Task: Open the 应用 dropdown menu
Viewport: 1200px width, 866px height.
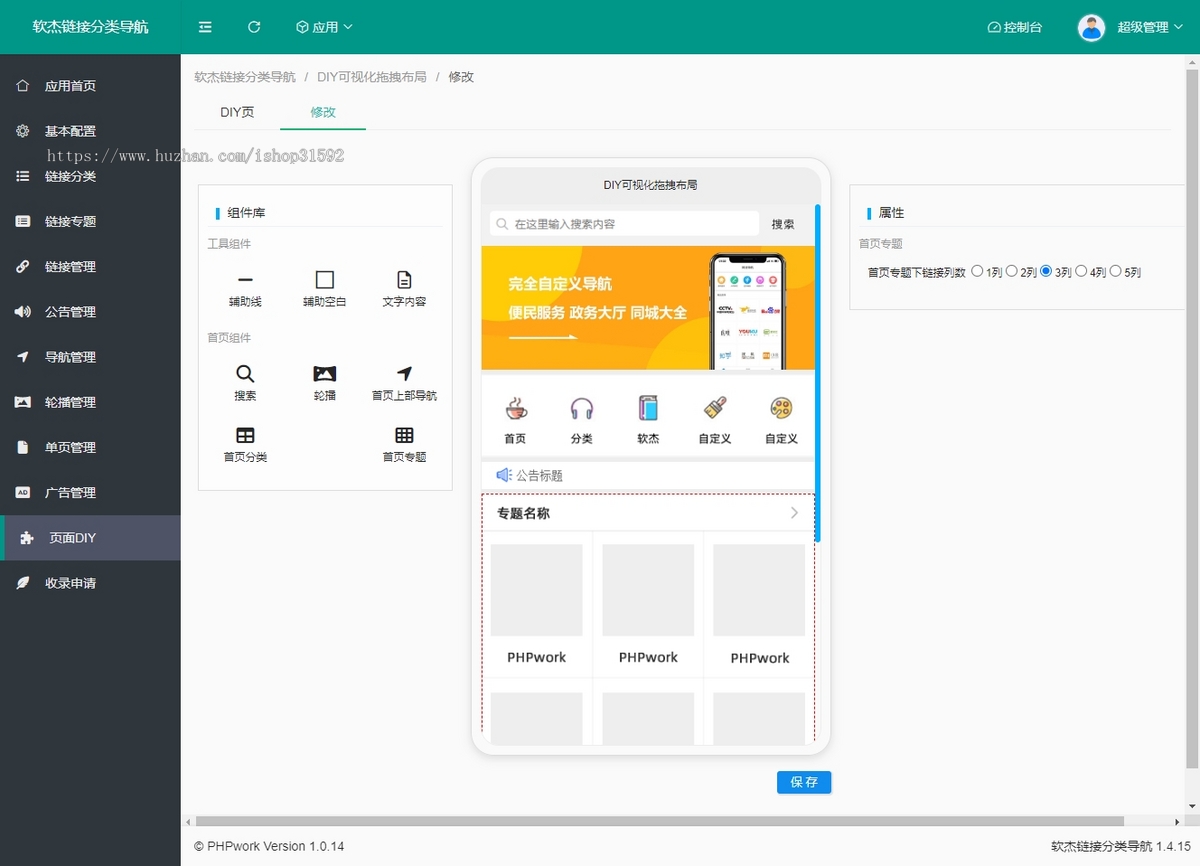Action: pyautogui.click(x=324, y=27)
